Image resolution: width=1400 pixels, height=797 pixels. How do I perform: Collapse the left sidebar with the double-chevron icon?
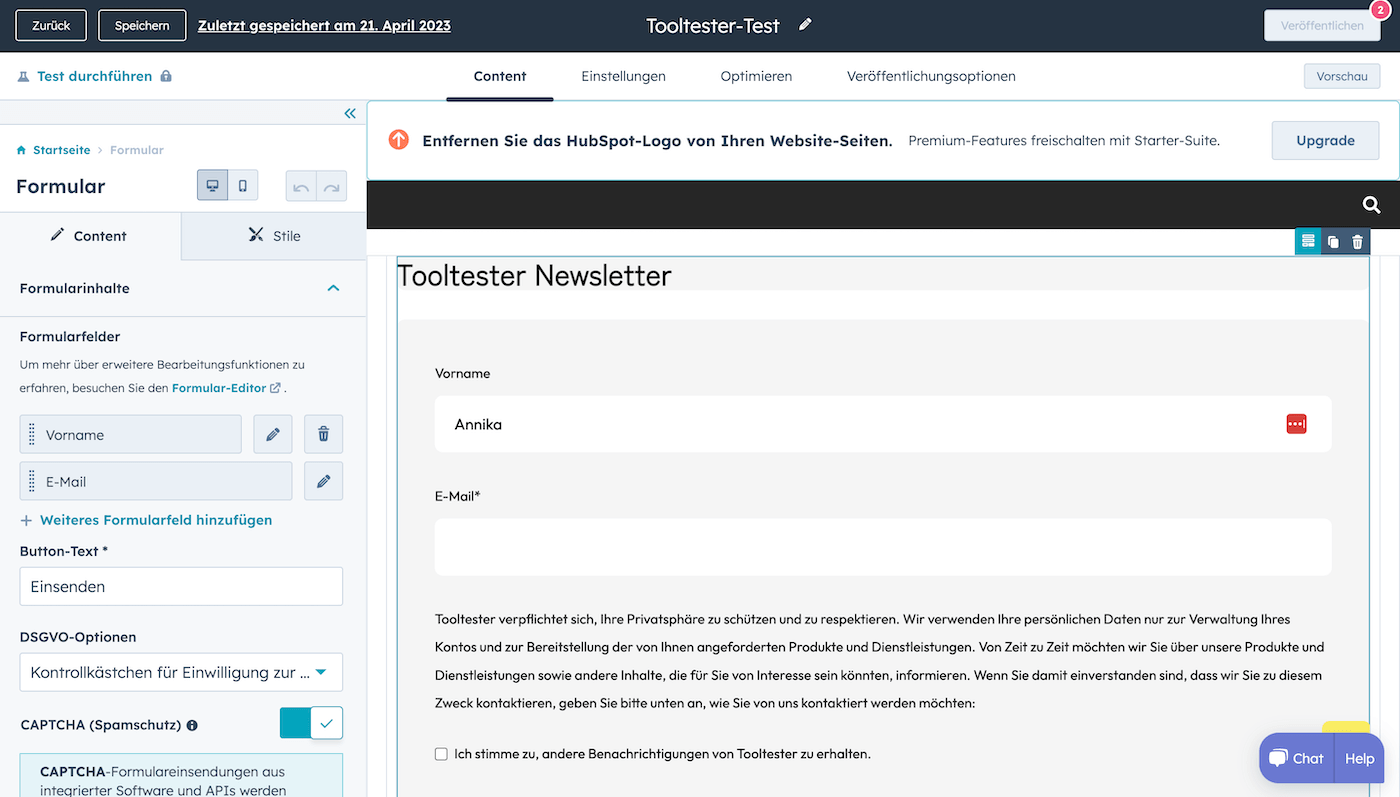point(350,114)
